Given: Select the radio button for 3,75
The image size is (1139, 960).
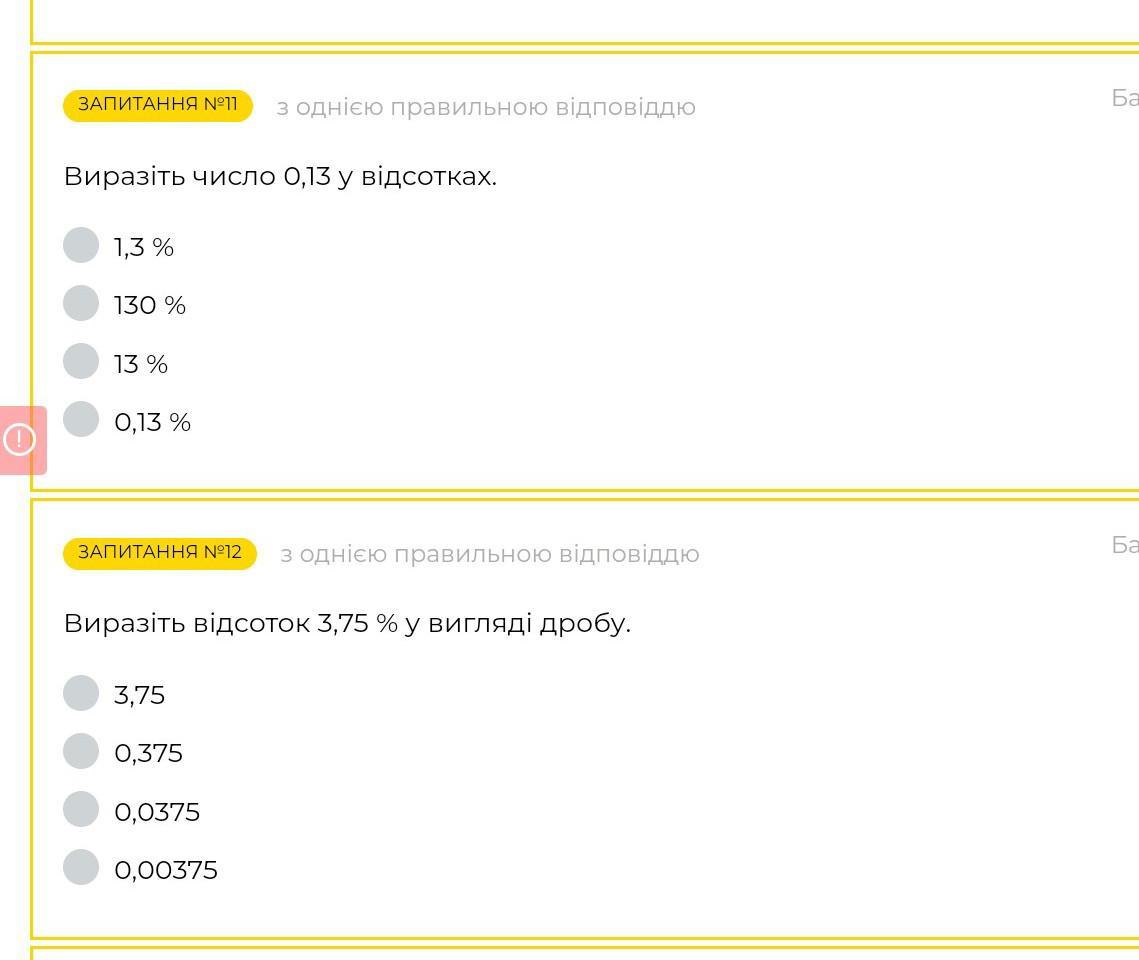Looking at the screenshot, I should [81, 693].
